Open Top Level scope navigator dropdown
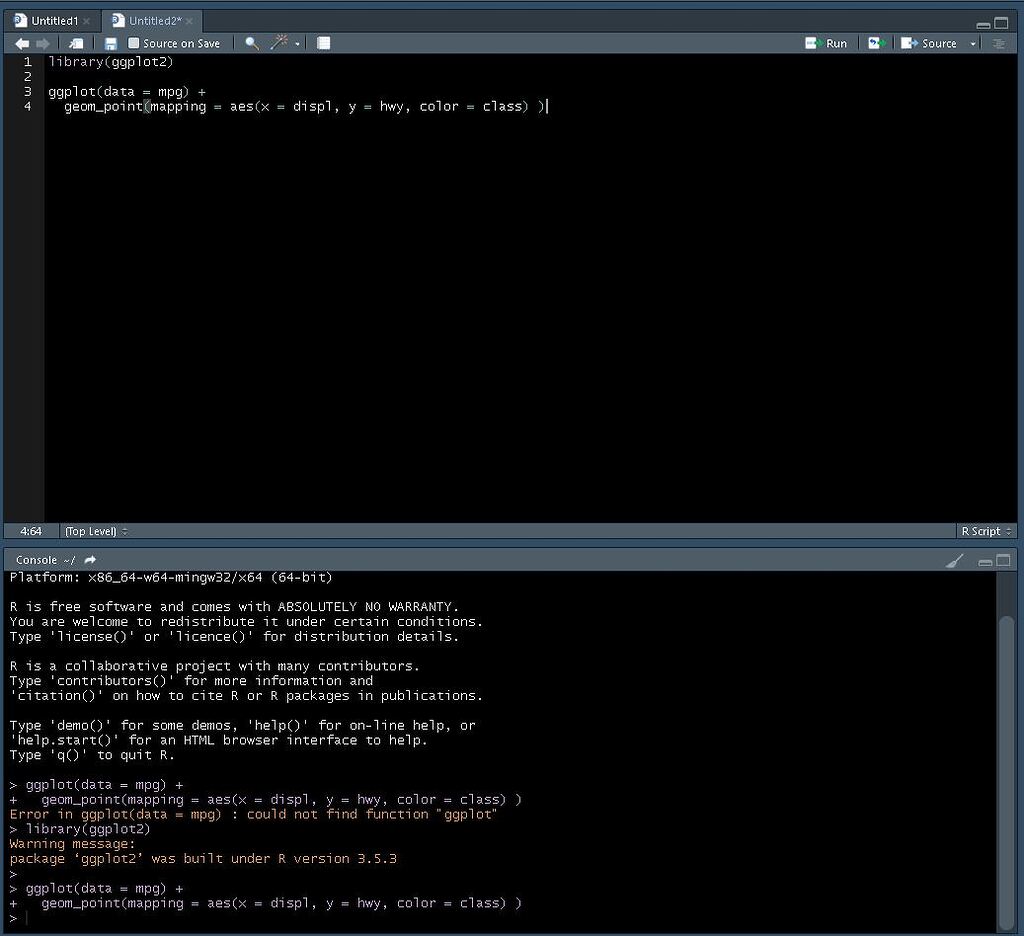 click(x=96, y=531)
